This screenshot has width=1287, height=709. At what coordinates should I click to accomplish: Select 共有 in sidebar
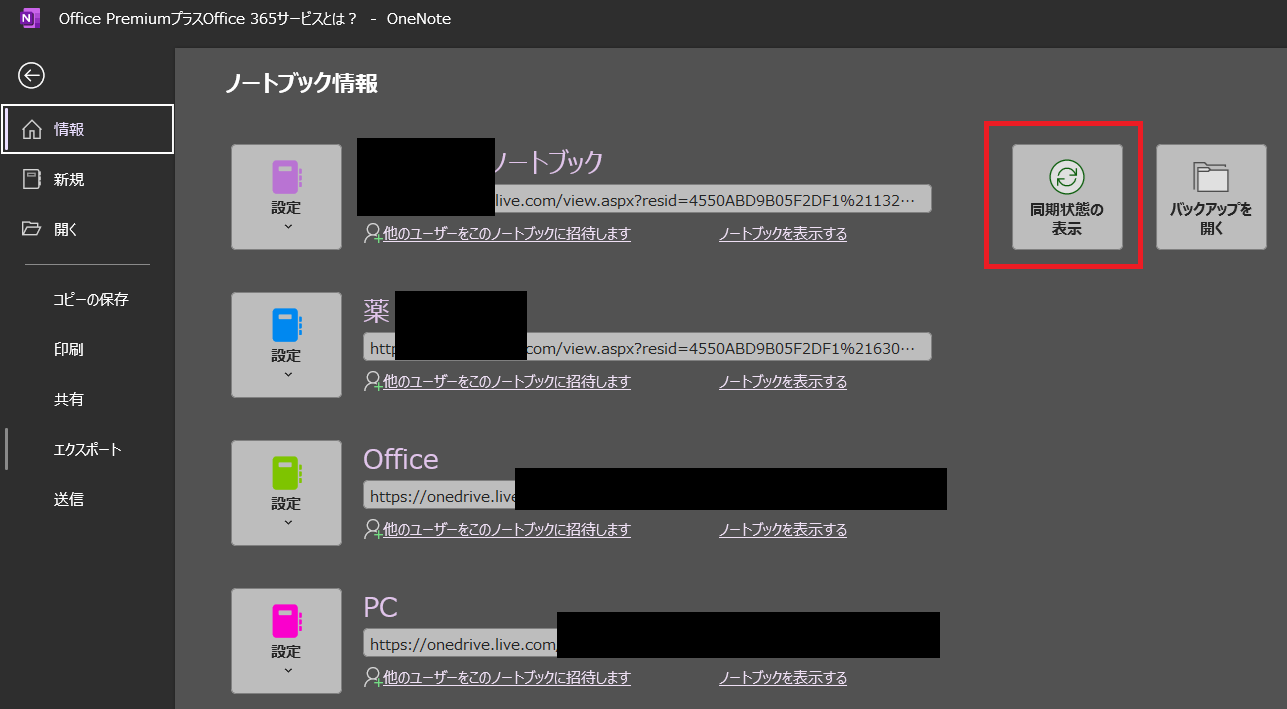tap(69, 399)
